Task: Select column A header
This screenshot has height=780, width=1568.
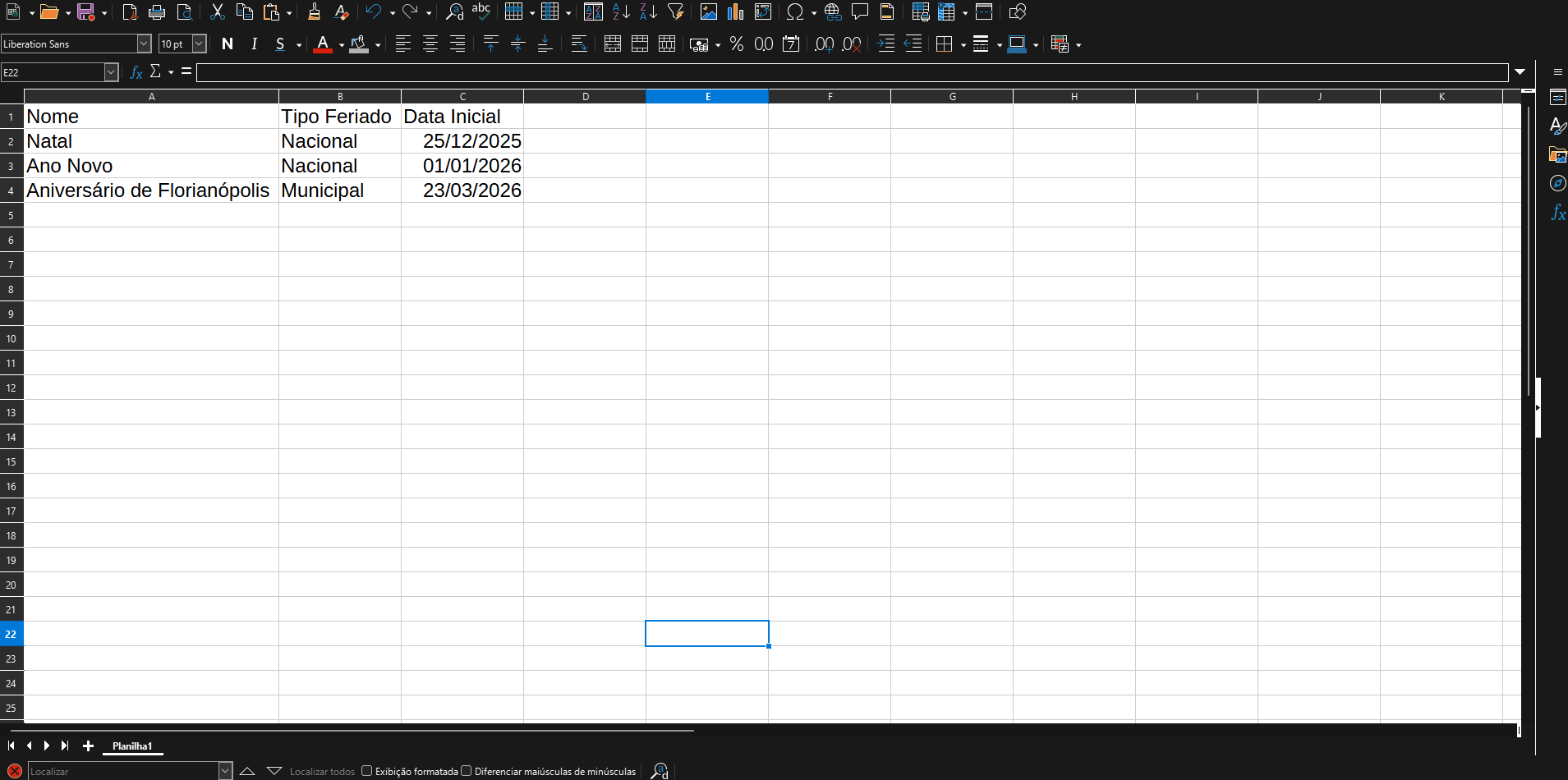Action: coord(151,97)
